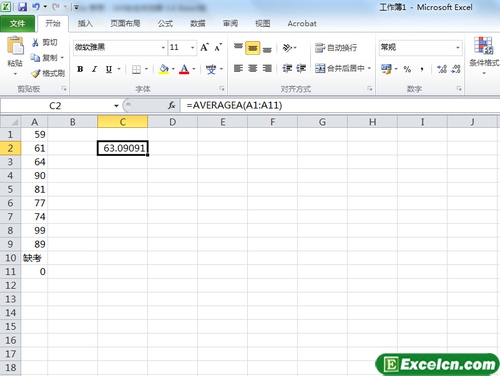Click the Wrap Text button
Screen dimensions: 500x376
coord(336,48)
